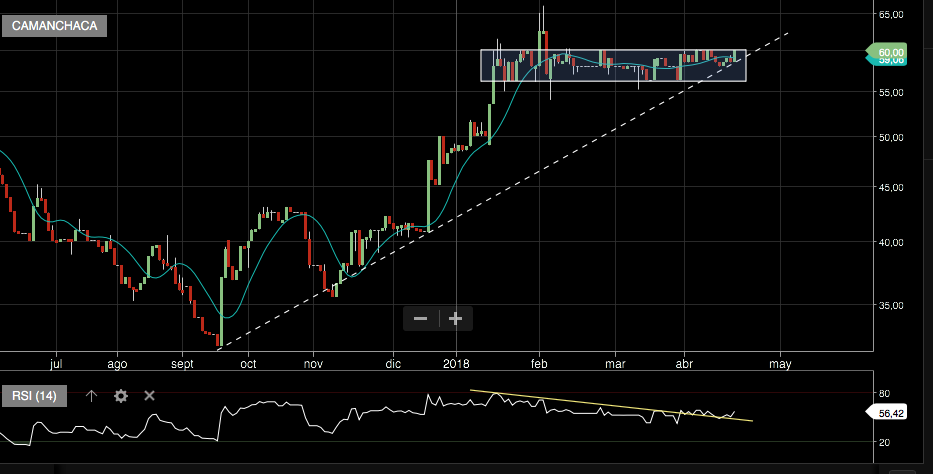
Task: Click the 65,00 price axis label
Action: point(891,14)
